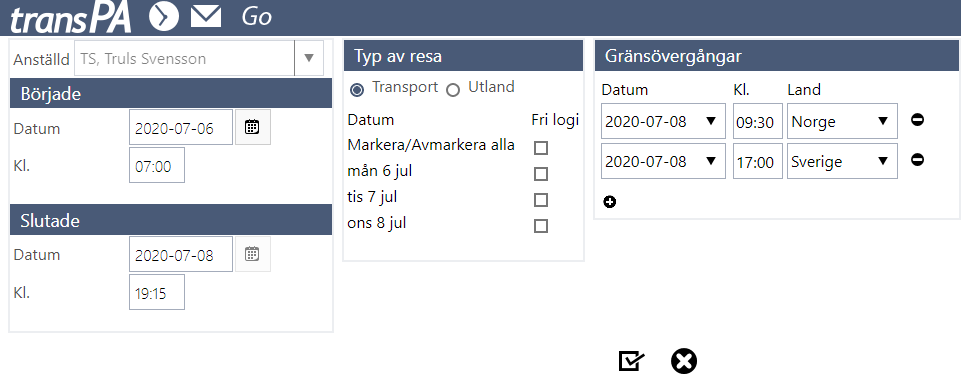Add a new border crossing row
This screenshot has width=961, height=377.
(609, 202)
